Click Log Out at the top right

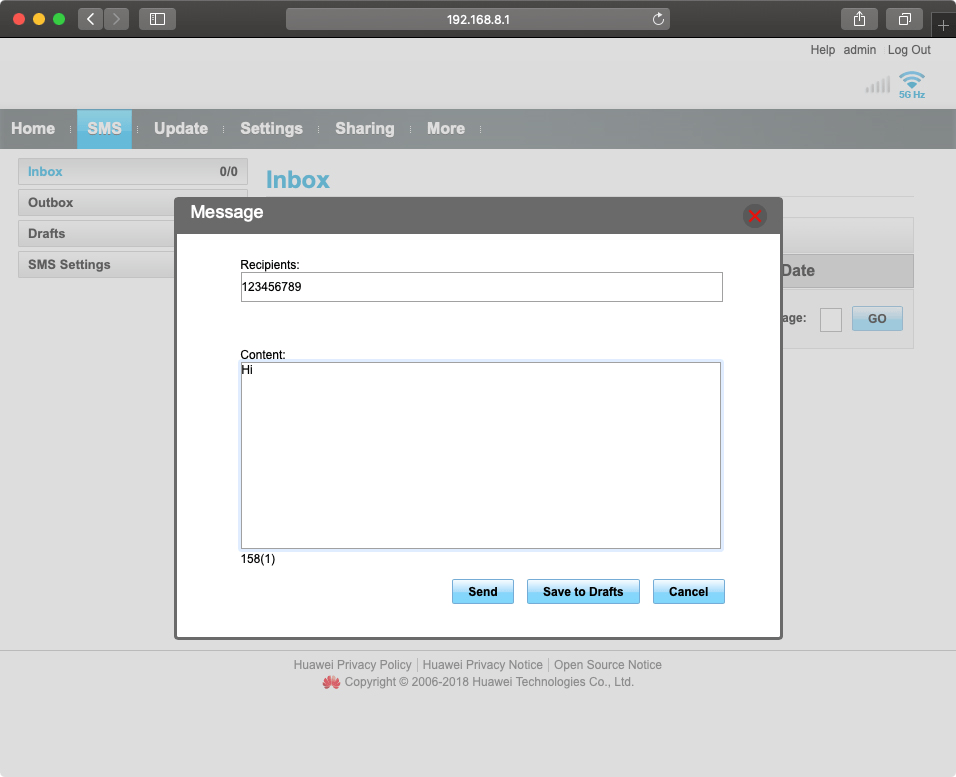click(908, 49)
